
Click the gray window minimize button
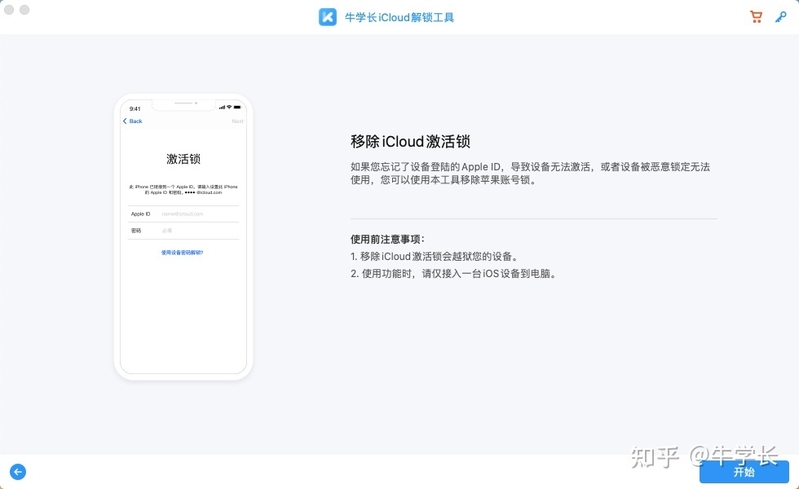click(x=24, y=10)
